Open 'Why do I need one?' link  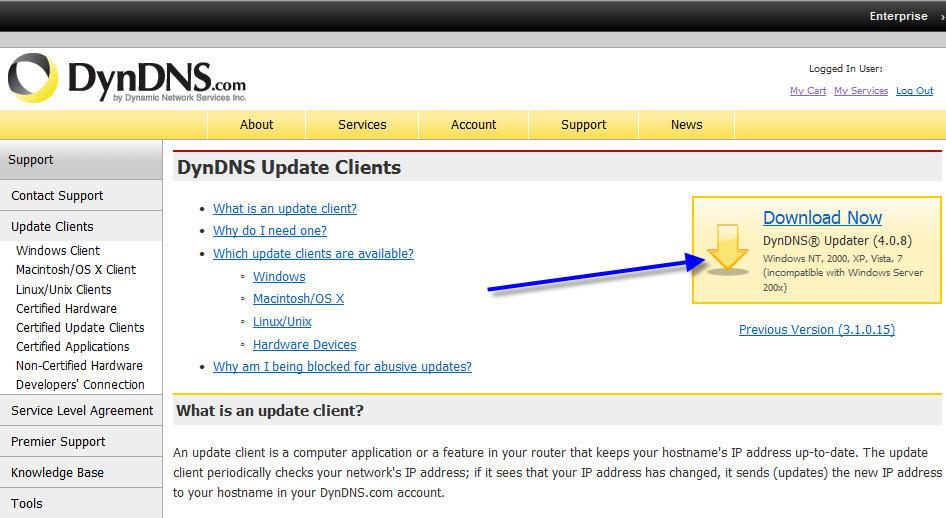(270, 231)
